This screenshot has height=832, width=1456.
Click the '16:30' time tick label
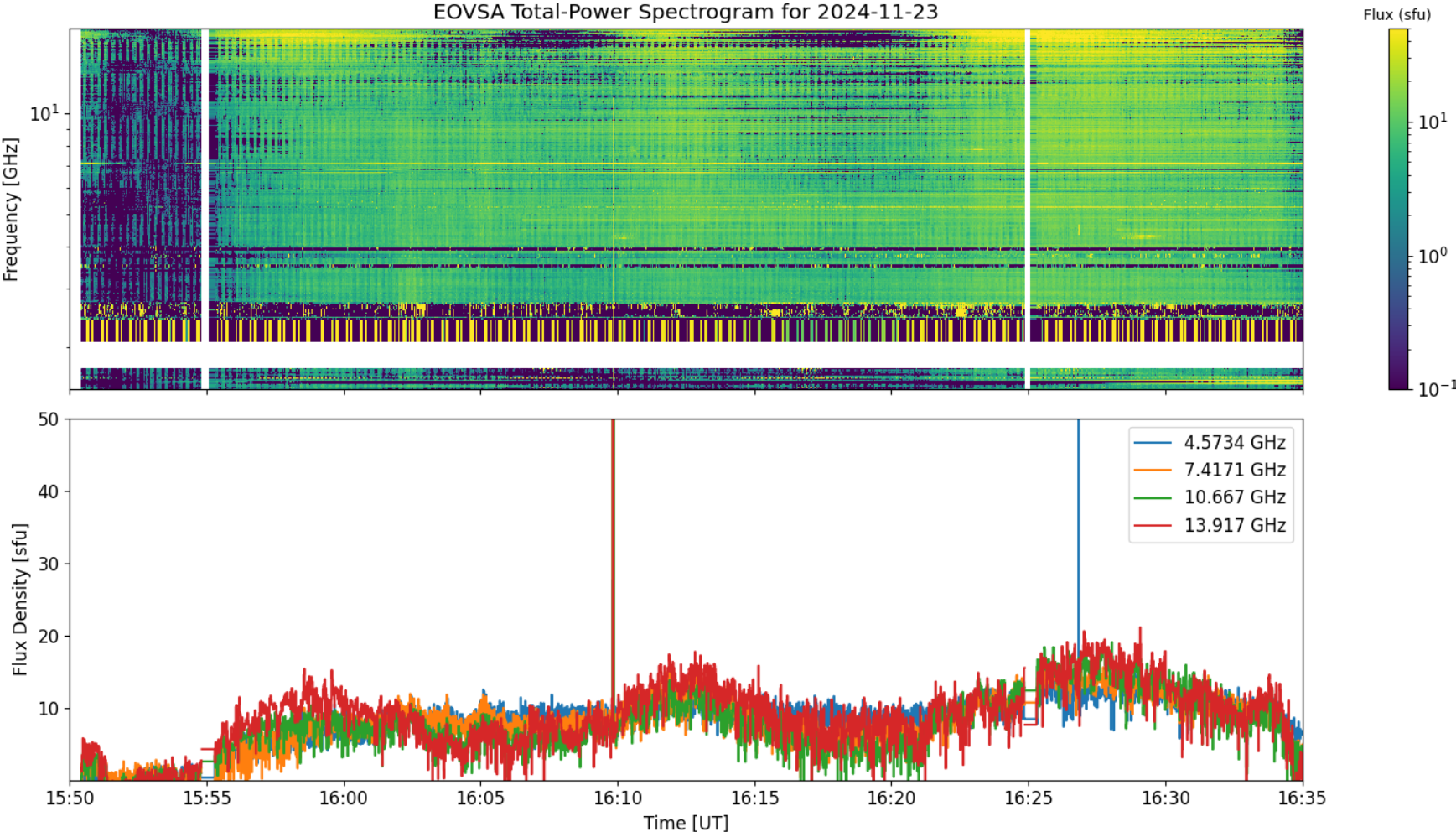click(1166, 798)
